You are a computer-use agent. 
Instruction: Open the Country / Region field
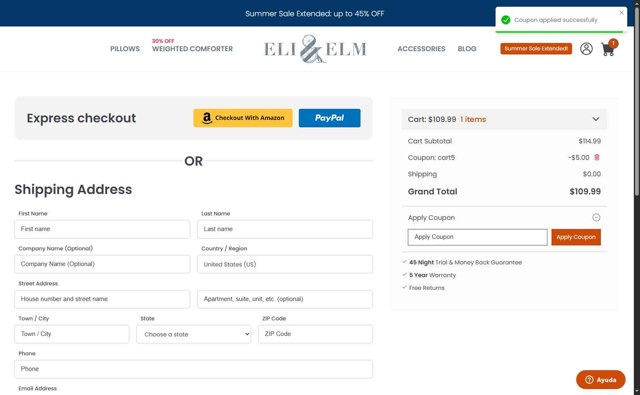285,264
